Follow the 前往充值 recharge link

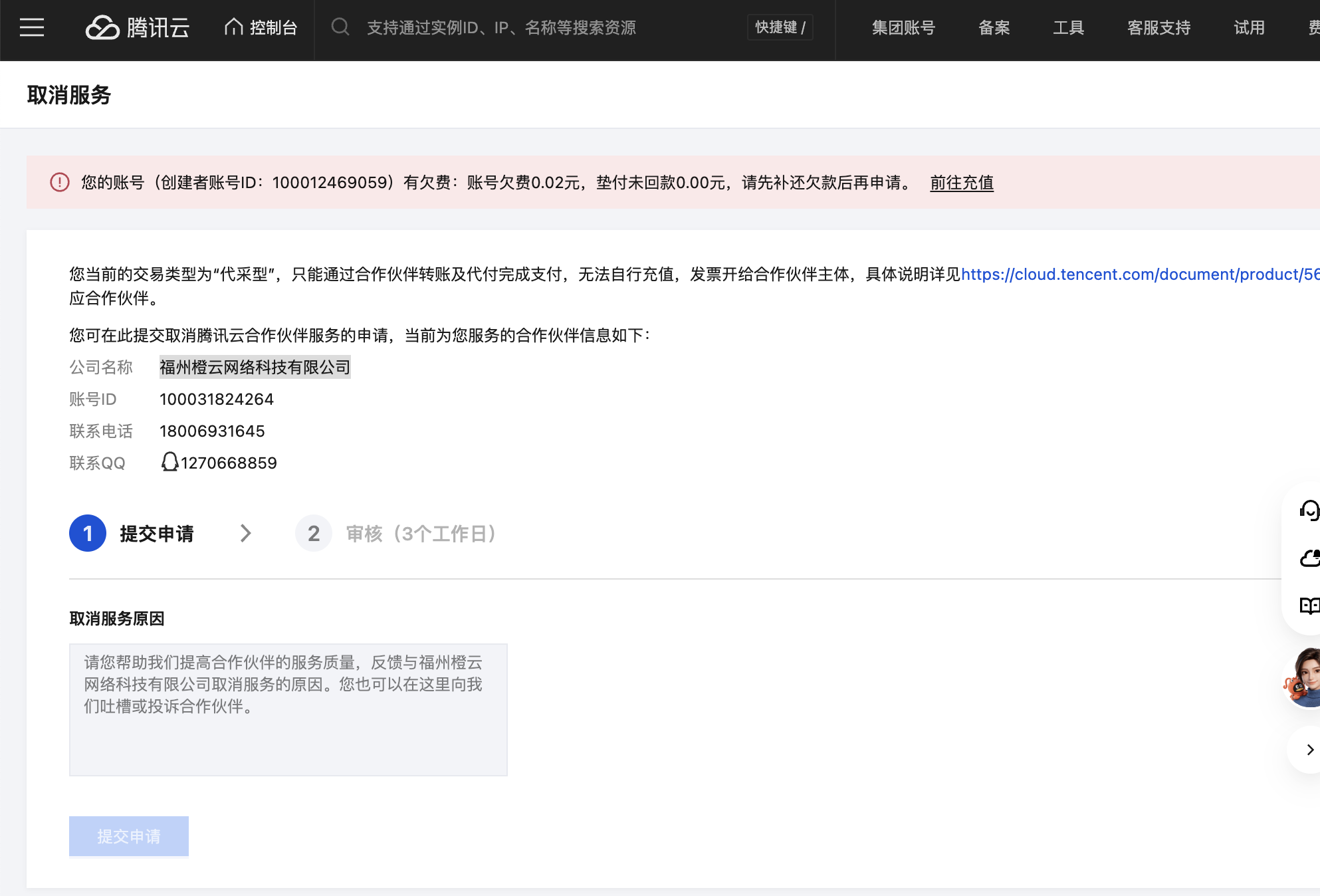pyautogui.click(x=962, y=183)
